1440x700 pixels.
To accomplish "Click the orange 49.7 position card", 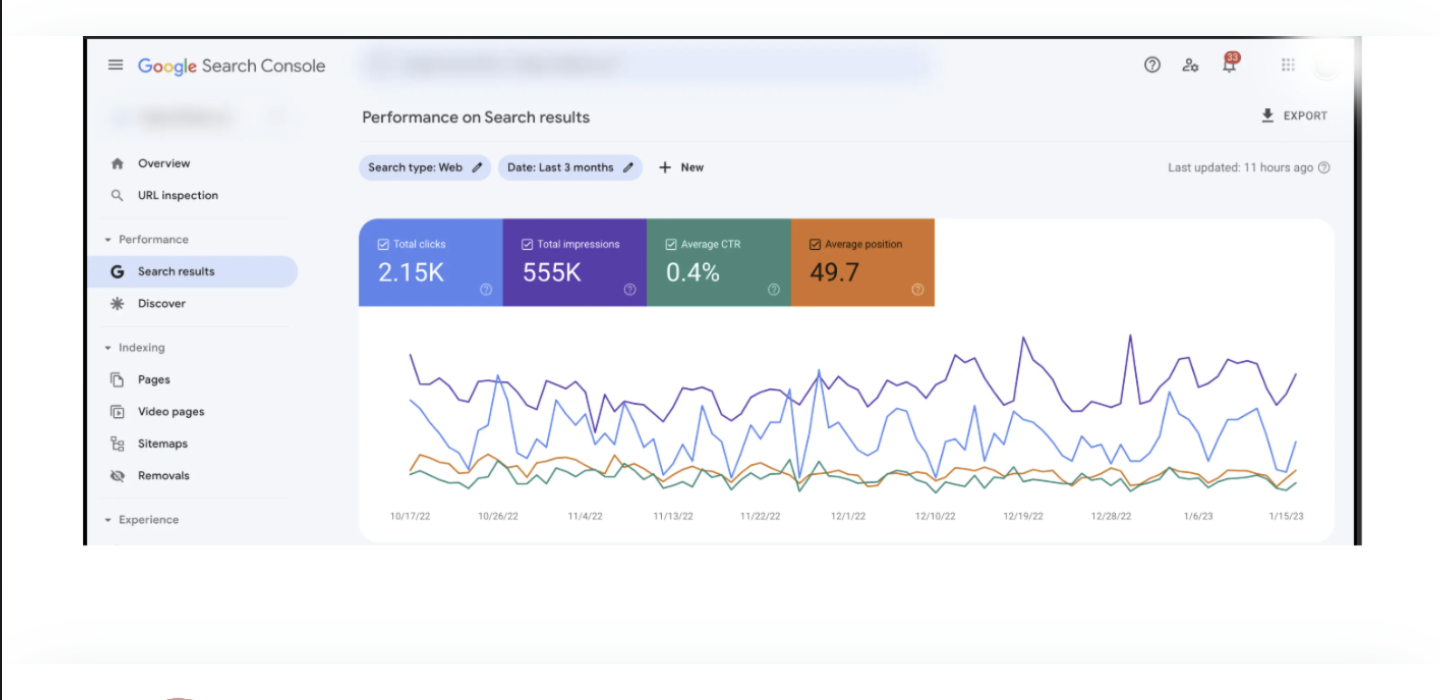I will coord(862,262).
